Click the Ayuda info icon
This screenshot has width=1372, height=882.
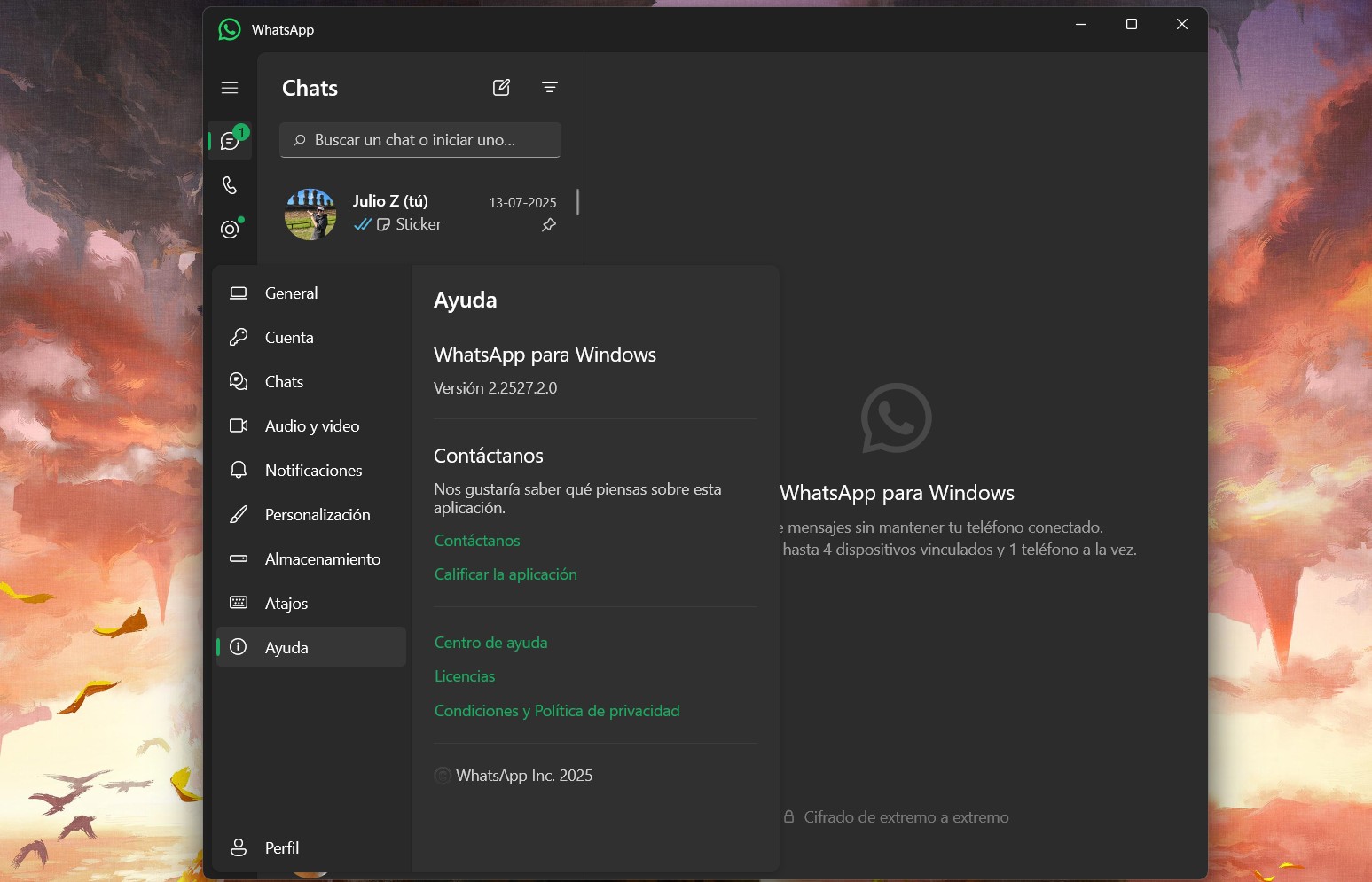coord(239,647)
